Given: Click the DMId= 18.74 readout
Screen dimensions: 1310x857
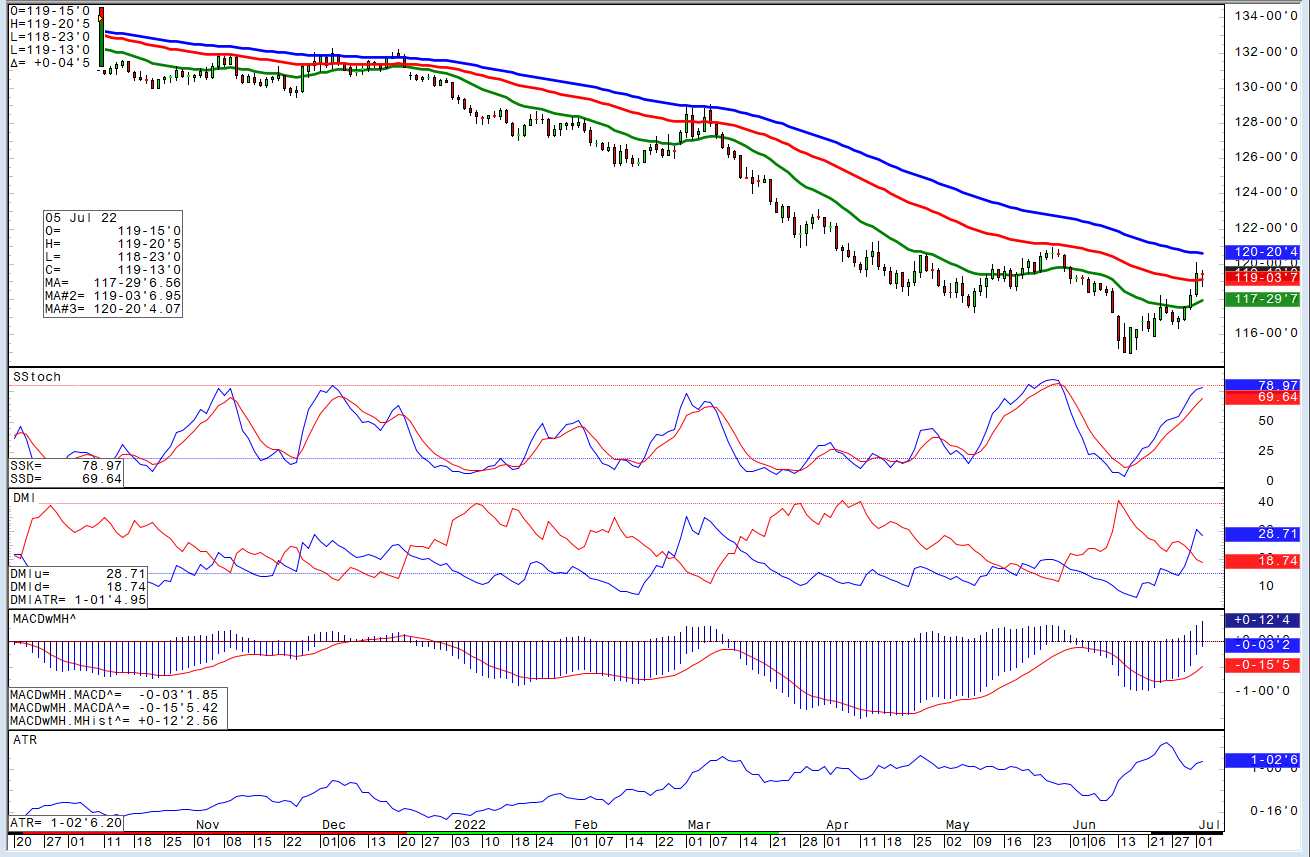Looking at the screenshot, I should coord(78,587).
